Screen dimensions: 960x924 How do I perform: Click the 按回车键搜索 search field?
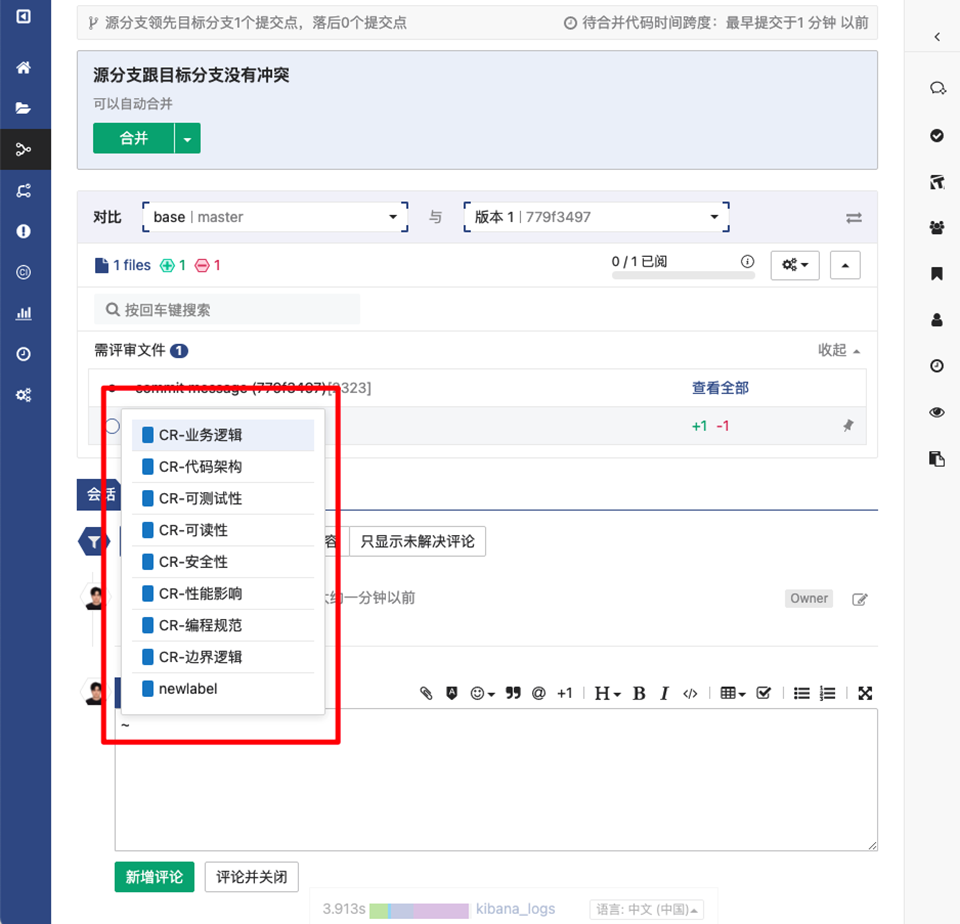click(227, 310)
